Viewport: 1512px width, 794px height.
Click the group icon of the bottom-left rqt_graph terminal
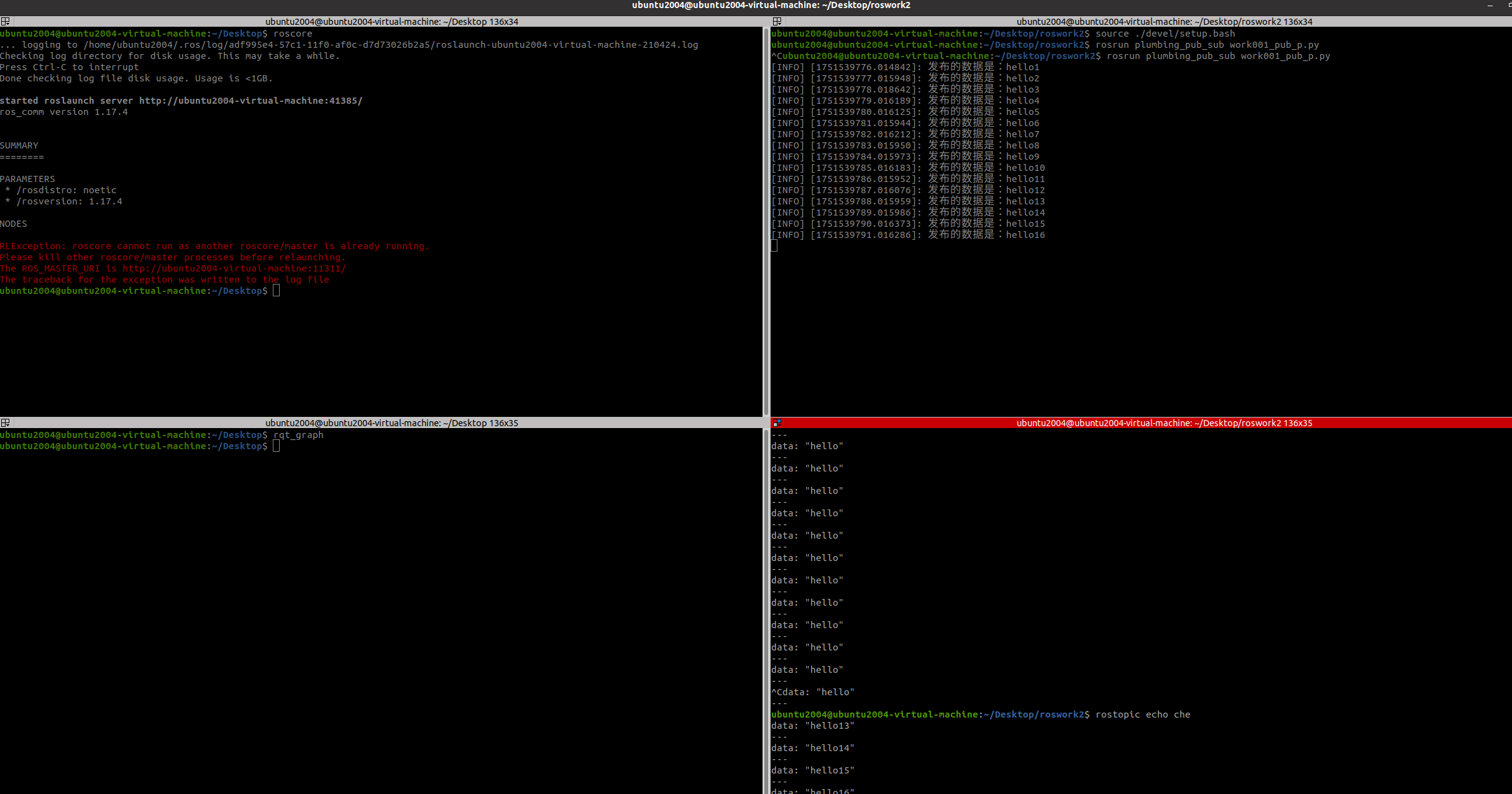5,422
